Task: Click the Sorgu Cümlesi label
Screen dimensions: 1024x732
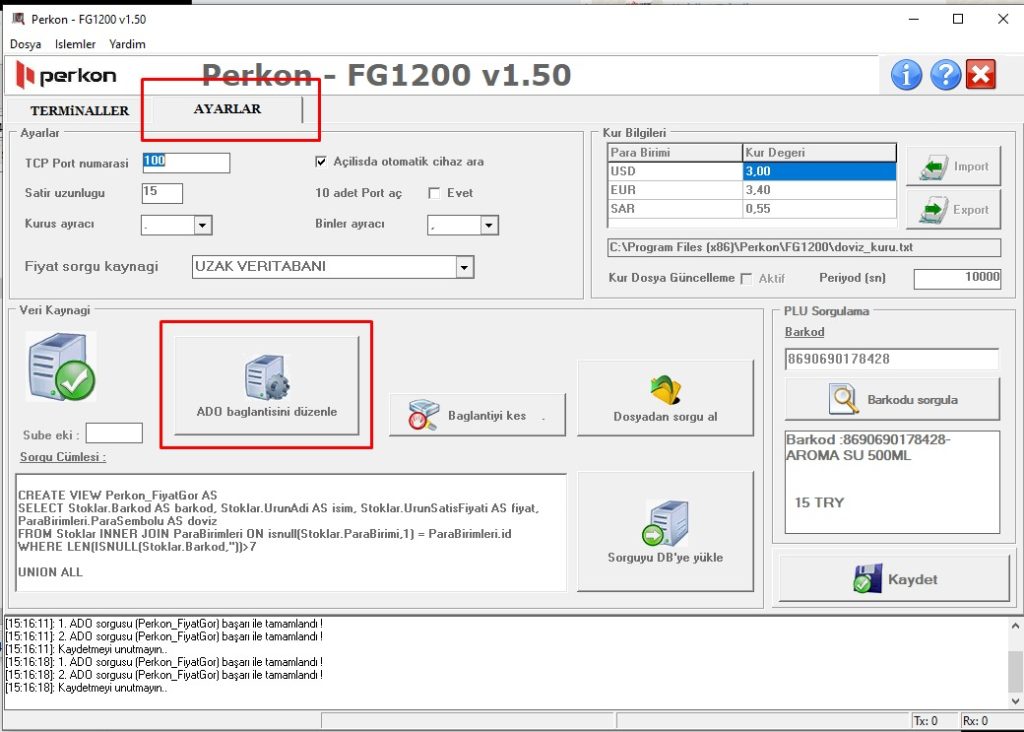Action: click(x=63, y=457)
